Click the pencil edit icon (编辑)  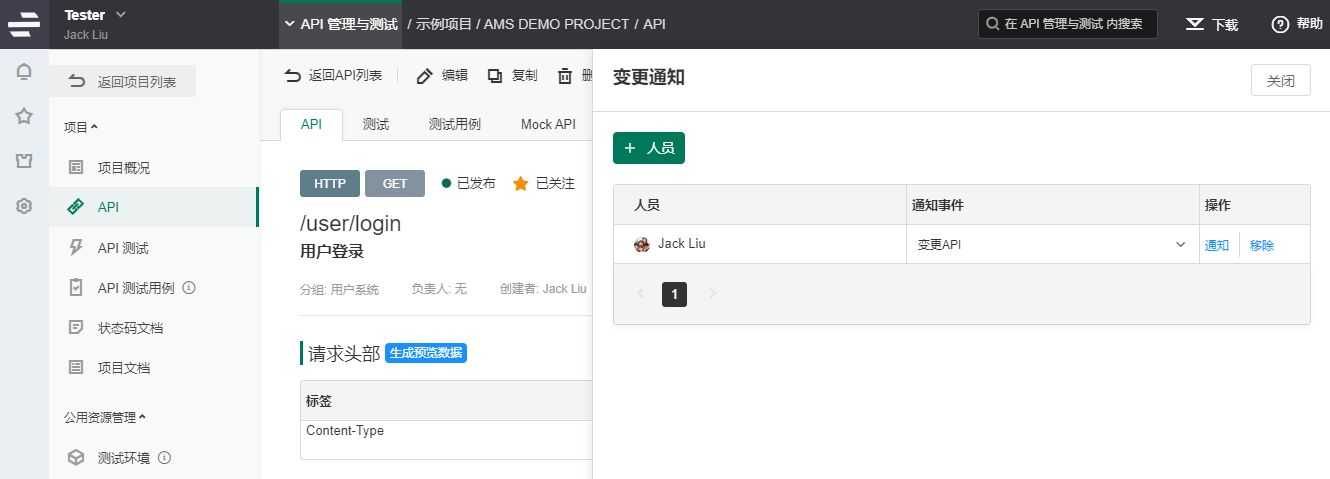click(x=425, y=76)
